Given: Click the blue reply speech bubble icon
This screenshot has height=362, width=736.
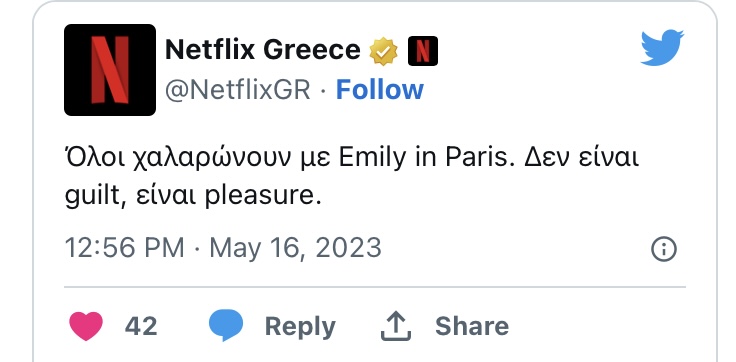Looking at the screenshot, I should pos(226,325).
